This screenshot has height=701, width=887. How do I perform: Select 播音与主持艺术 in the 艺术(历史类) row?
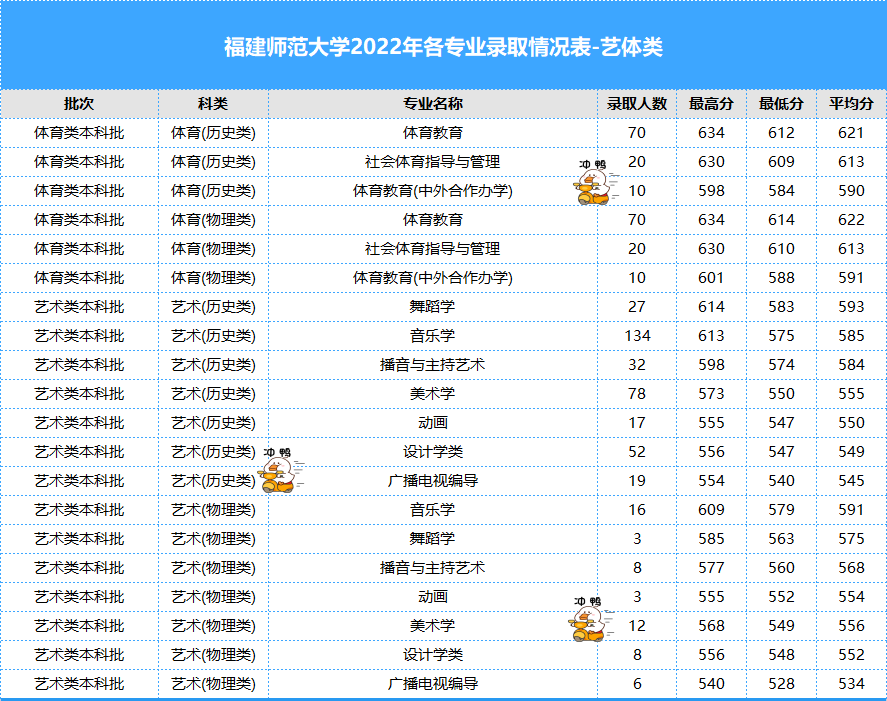(x=433, y=365)
